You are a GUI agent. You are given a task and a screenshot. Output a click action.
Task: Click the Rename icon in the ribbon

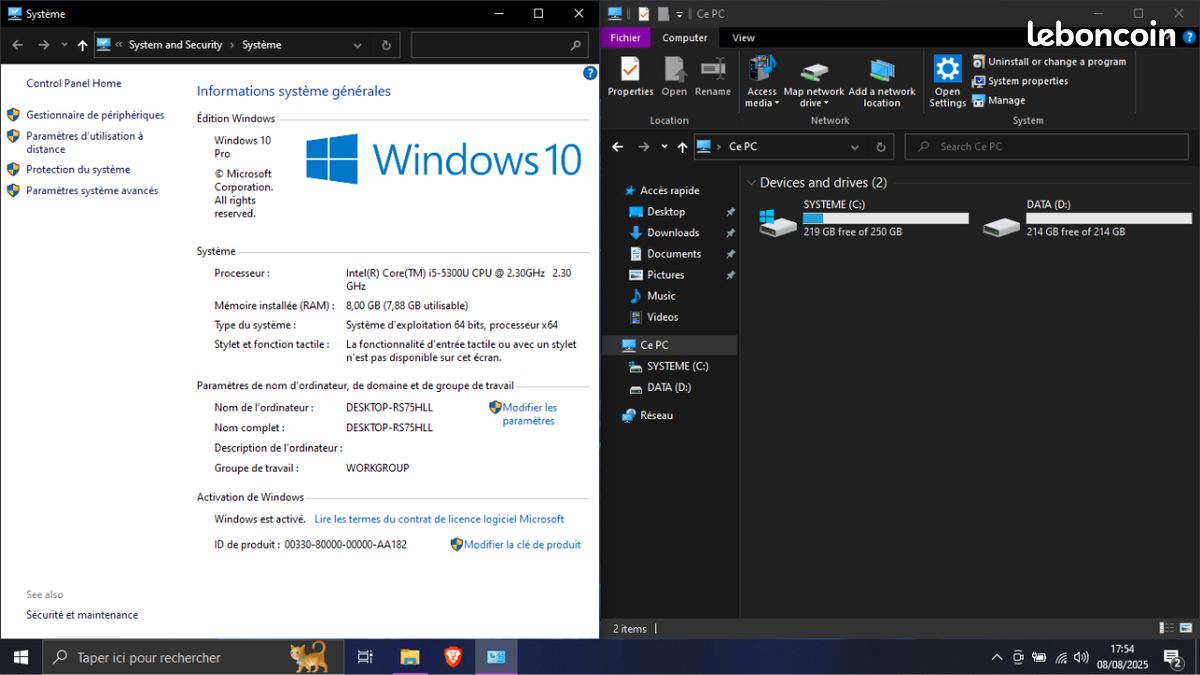[713, 68]
